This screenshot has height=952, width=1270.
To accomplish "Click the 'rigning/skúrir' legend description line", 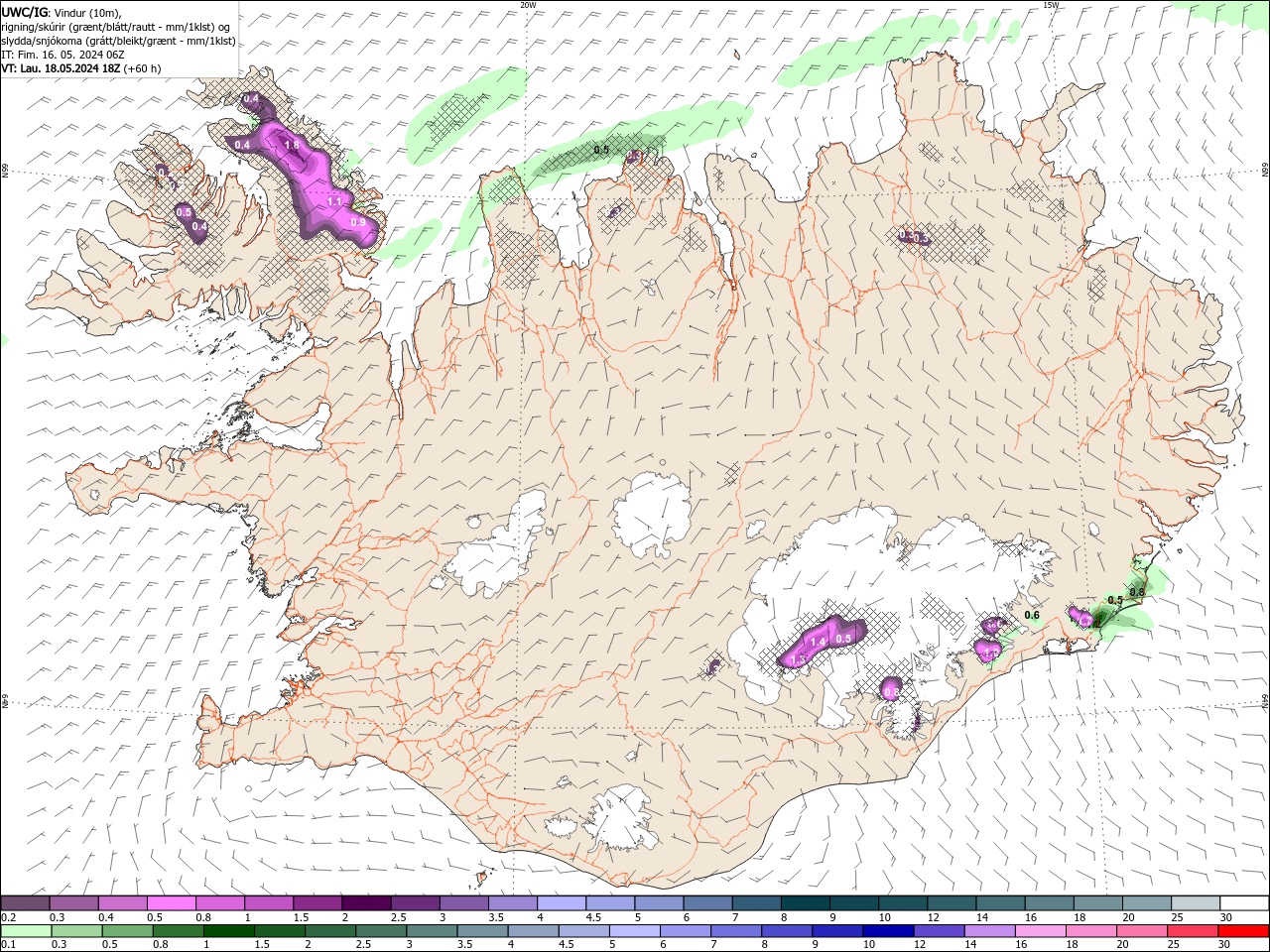I will [x=116, y=27].
